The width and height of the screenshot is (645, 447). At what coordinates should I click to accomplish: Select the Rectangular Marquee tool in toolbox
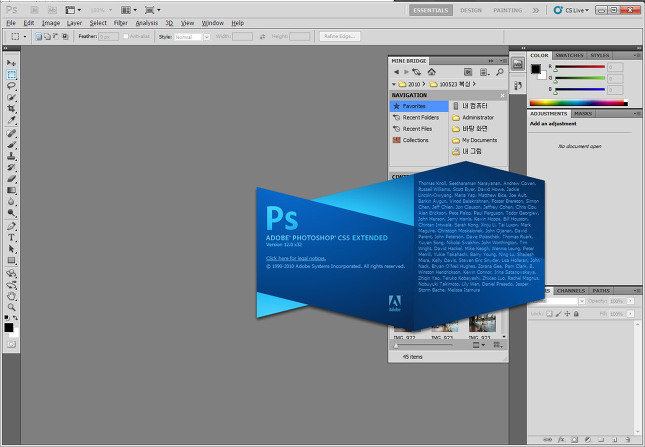coord(11,74)
